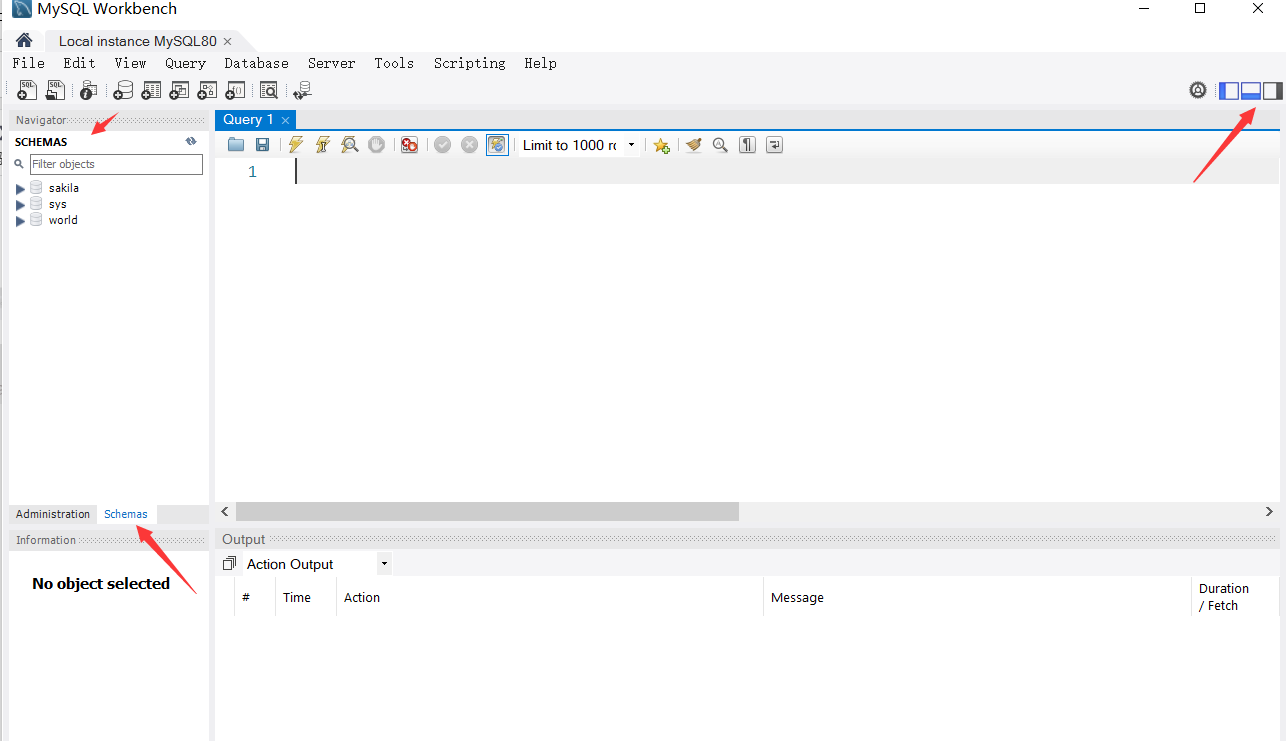
Task: Create a new view toolbar icon
Action: coord(179,90)
